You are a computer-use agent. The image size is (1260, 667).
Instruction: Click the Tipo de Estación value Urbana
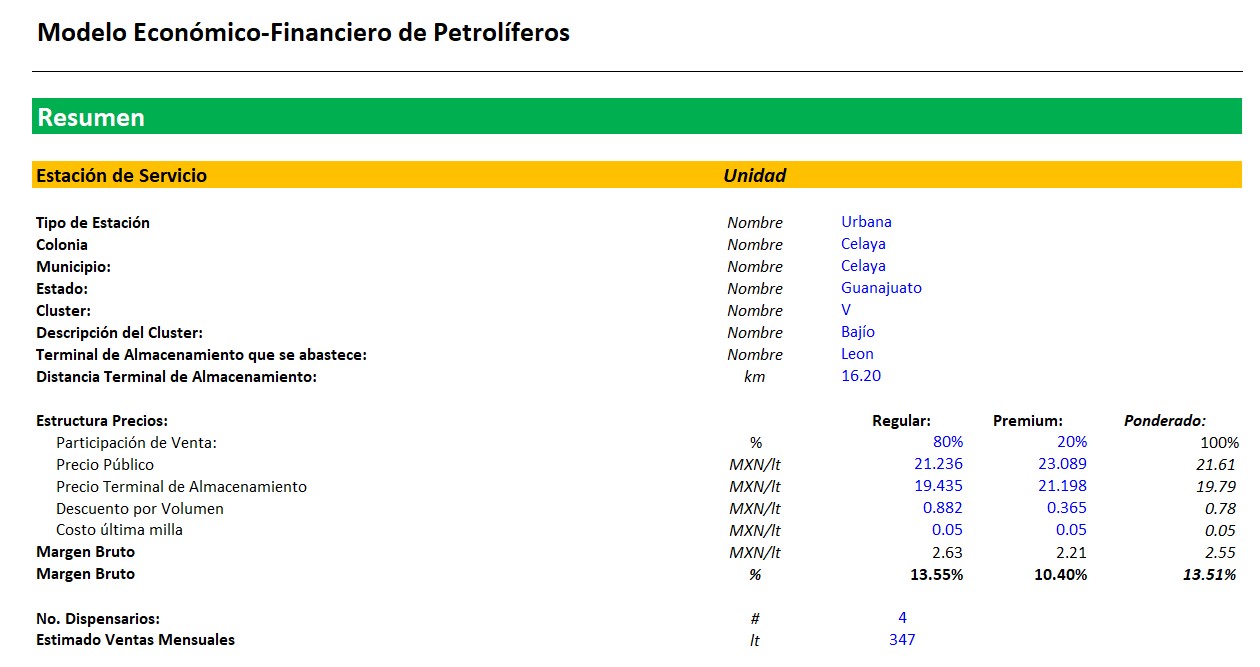point(866,222)
